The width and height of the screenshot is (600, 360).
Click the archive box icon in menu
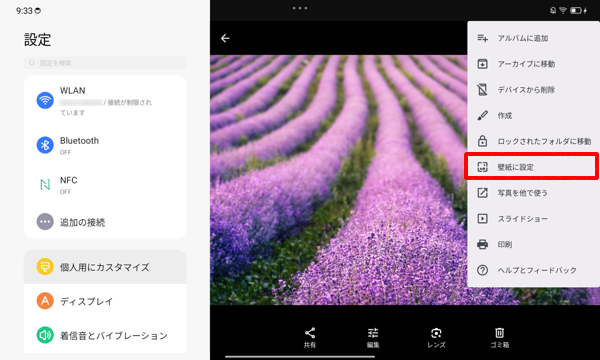click(483, 64)
